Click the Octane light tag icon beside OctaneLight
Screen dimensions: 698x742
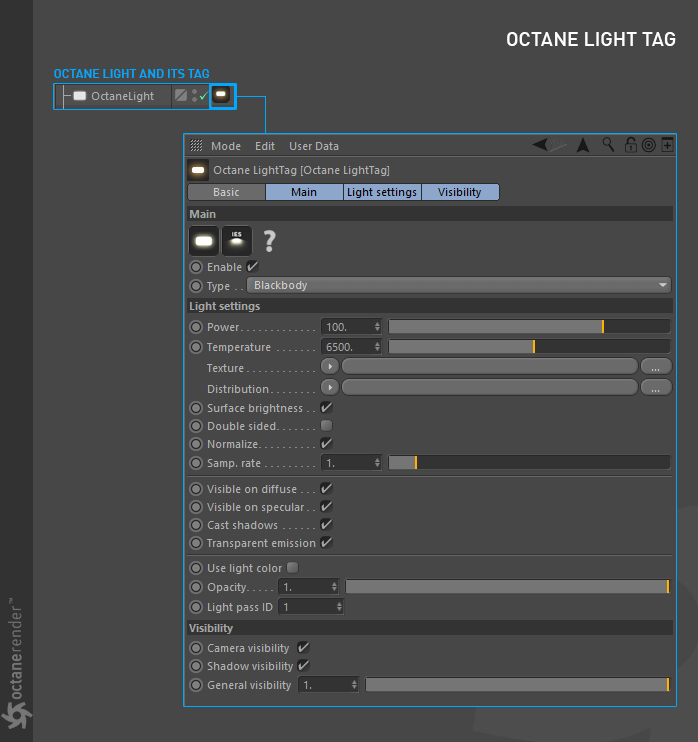click(x=221, y=95)
